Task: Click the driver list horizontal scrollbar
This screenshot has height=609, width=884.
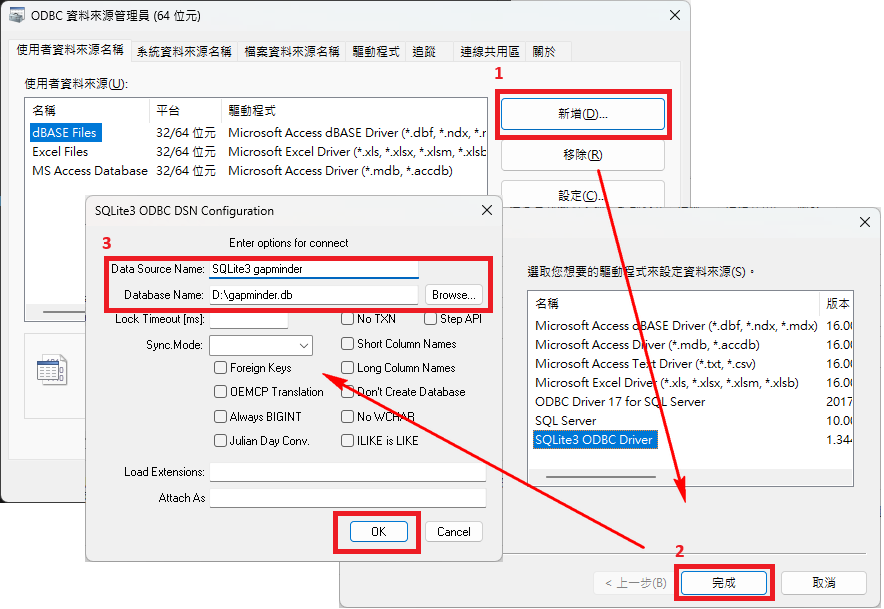Action: coord(600,477)
